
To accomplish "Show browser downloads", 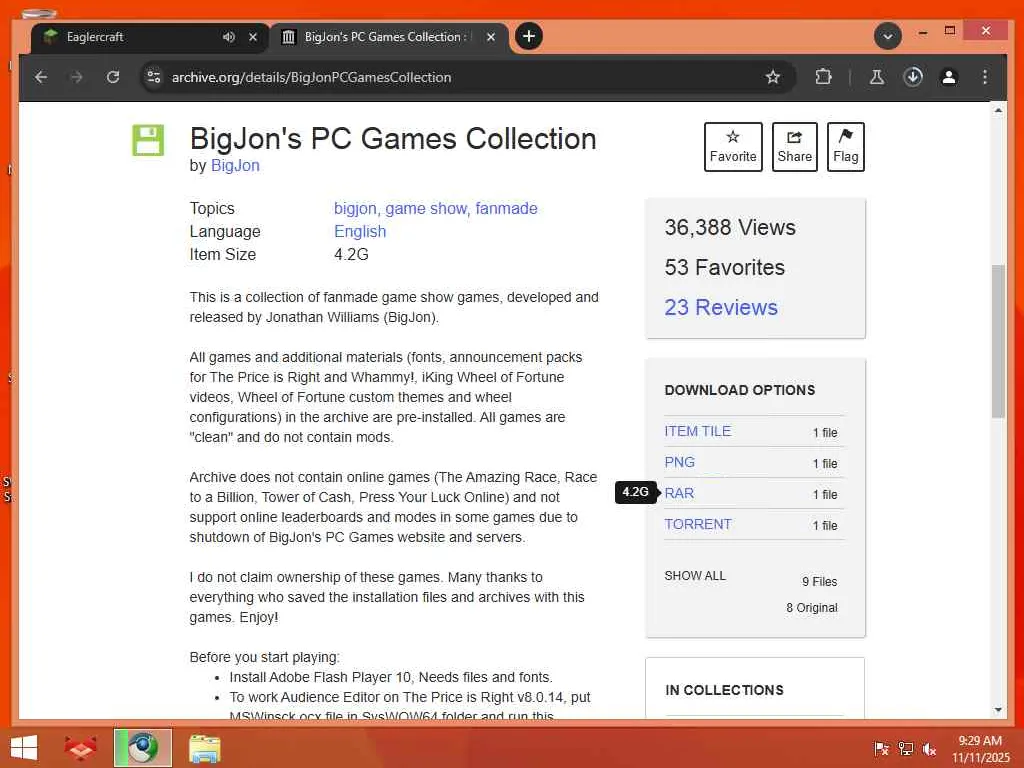I will tap(913, 77).
